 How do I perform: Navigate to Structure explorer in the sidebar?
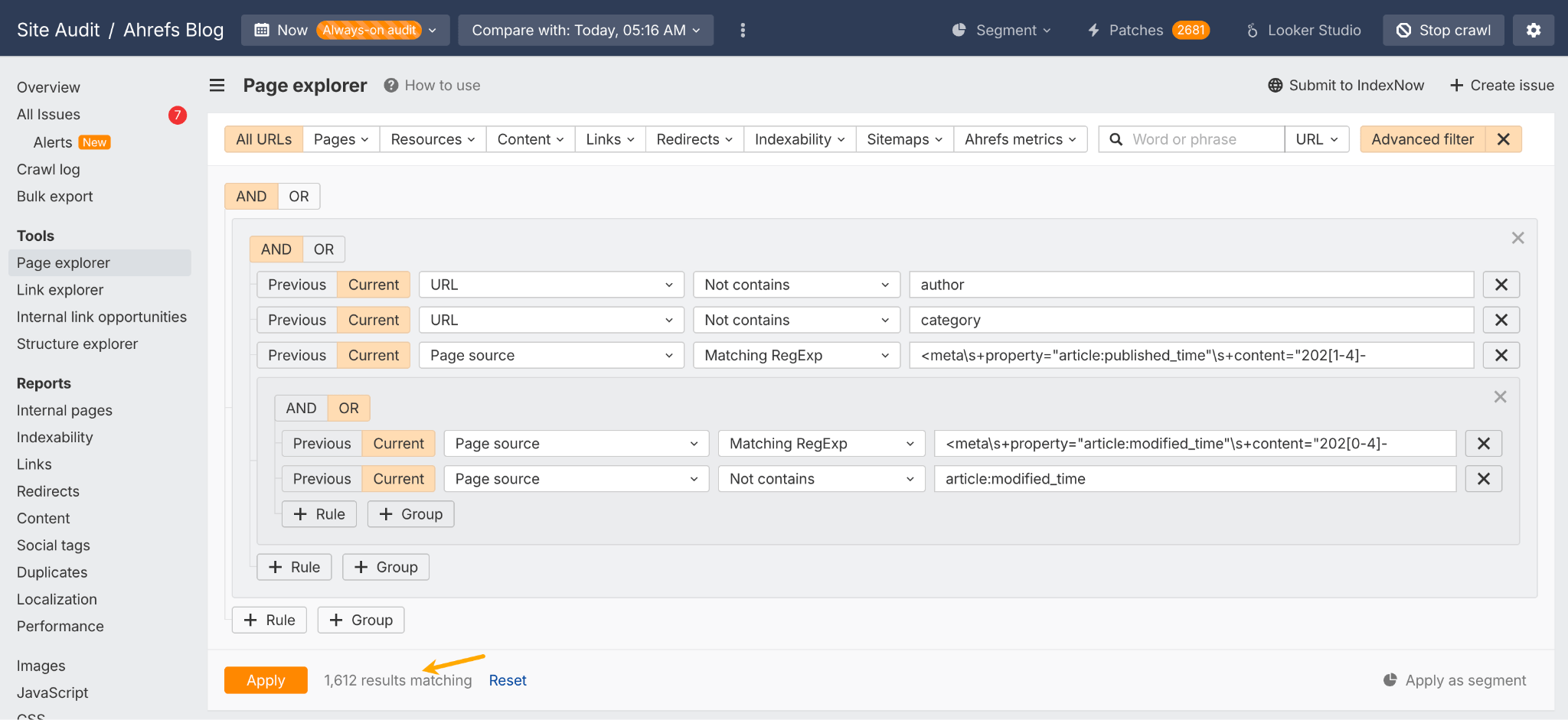coord(77,344)
